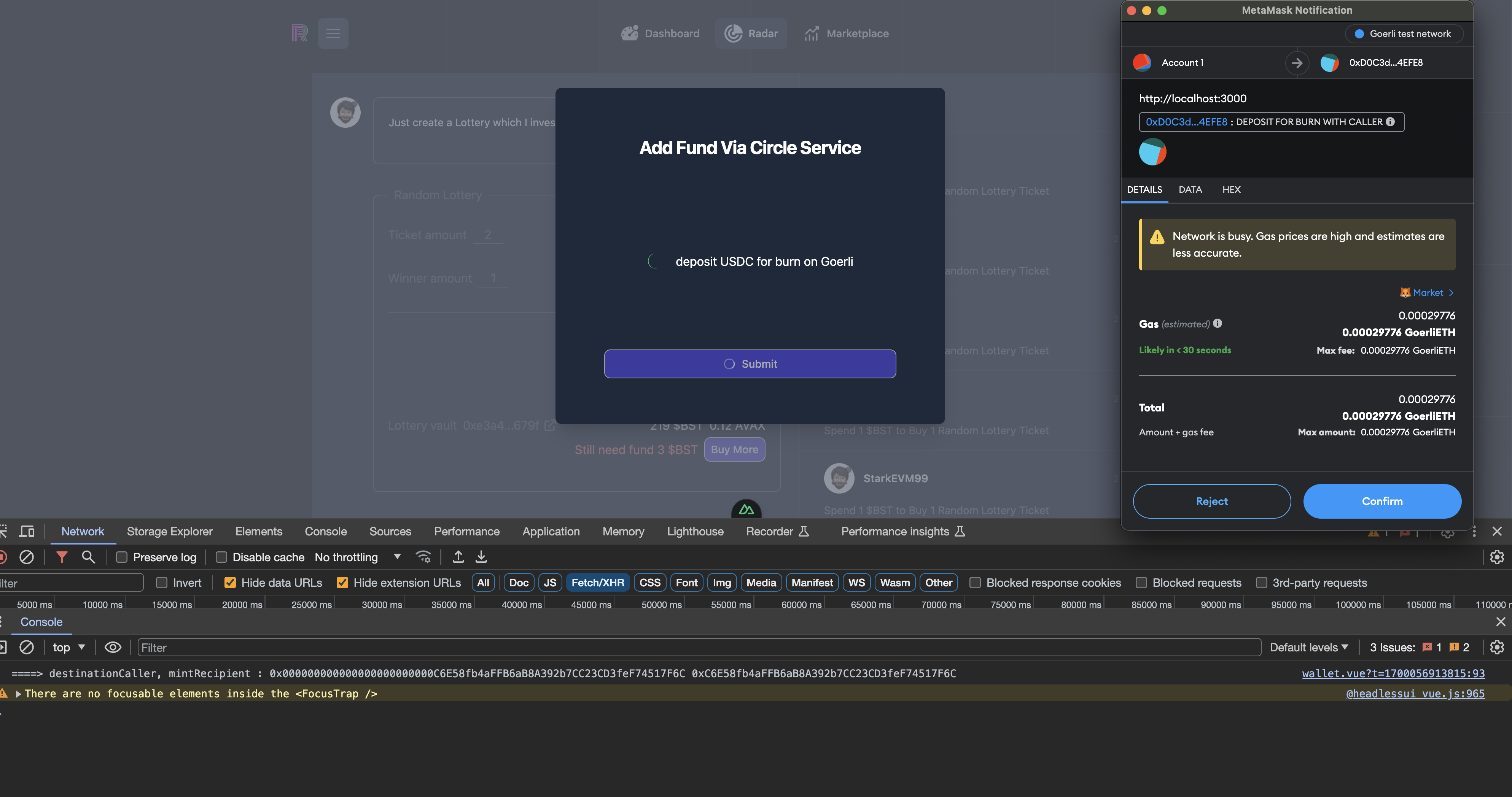Click the network filter funnel icon

(62, 557)
